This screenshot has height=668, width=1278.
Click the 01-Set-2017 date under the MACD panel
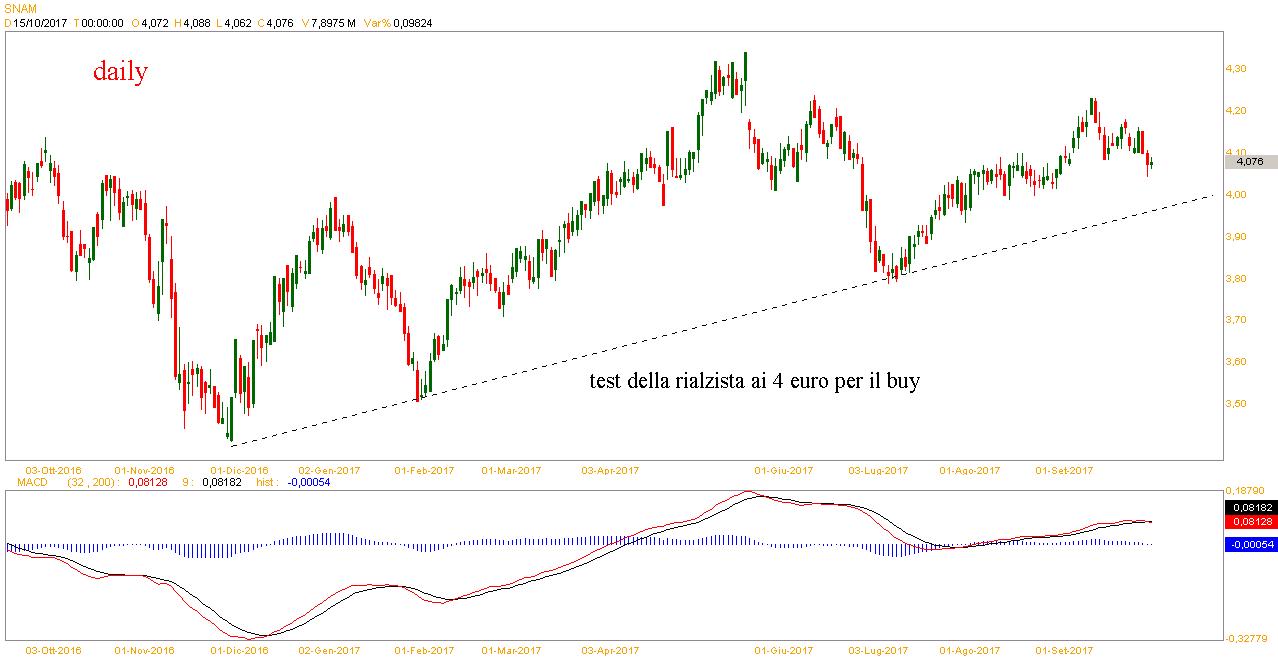point(1064,650)
